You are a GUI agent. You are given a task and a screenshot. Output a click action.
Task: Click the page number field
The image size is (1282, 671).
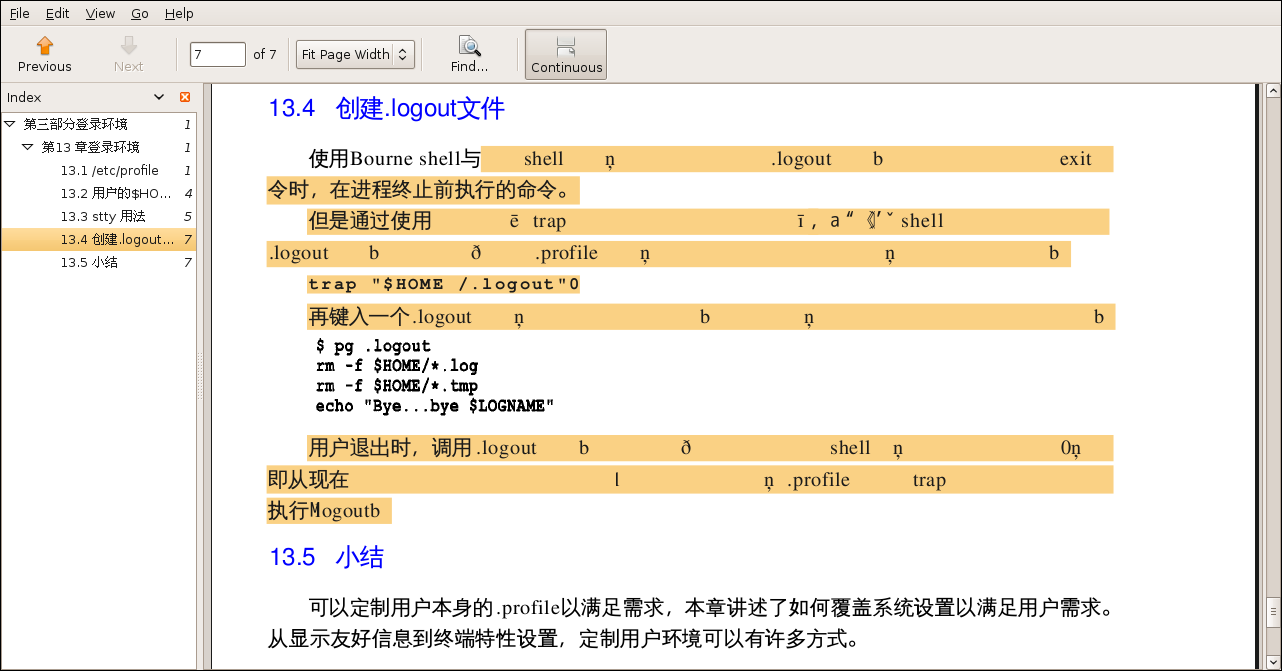coord(217,54)
